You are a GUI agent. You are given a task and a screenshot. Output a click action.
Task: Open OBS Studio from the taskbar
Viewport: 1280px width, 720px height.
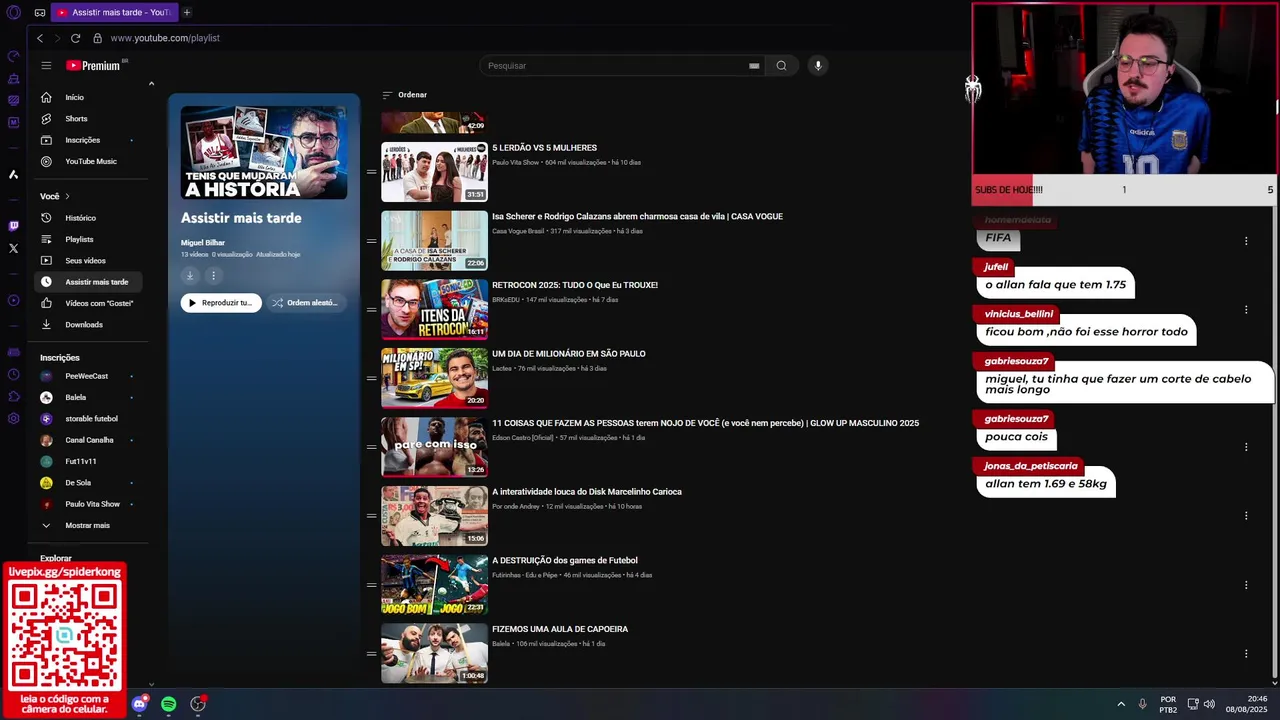198,704
